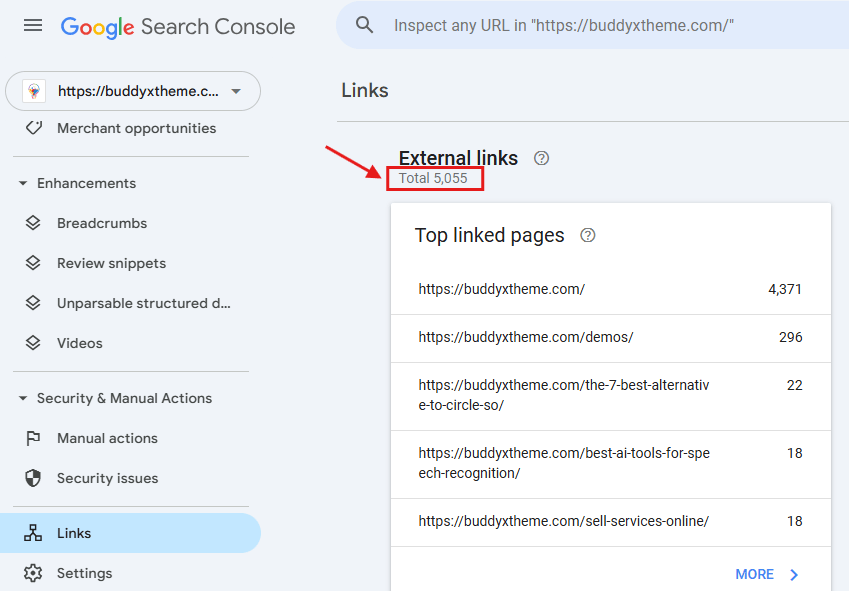This screenshot has height=591, width=849.
Task: Click the Links page heading
Action: (x=365, y=90)
